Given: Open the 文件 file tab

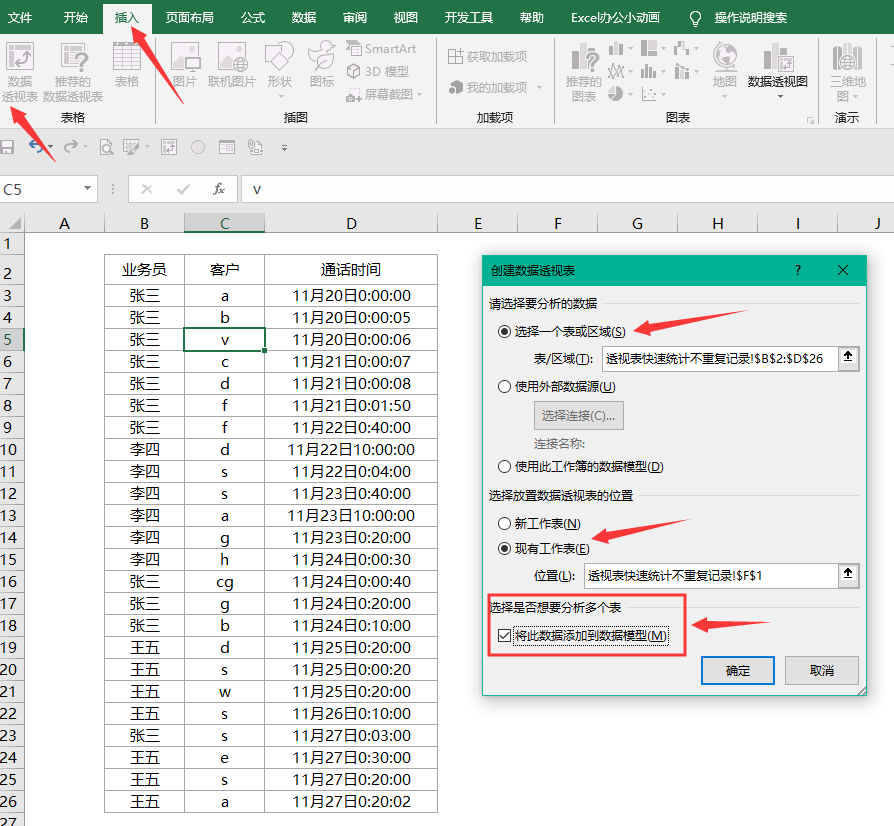Looking at the screenshot, I should (20, 18).
